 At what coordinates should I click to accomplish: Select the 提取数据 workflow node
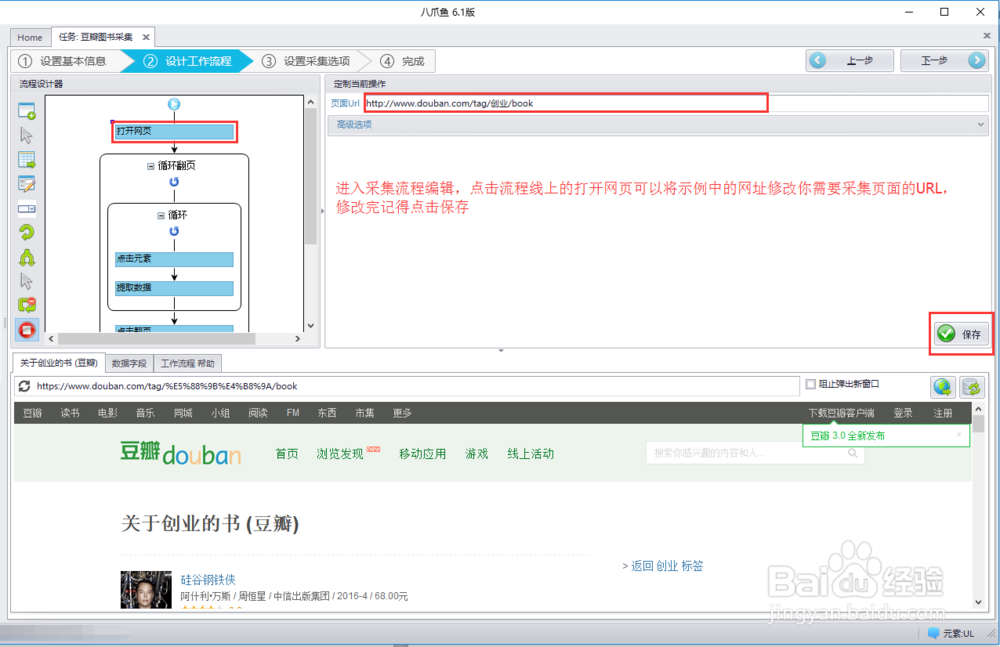coord(174,288)
